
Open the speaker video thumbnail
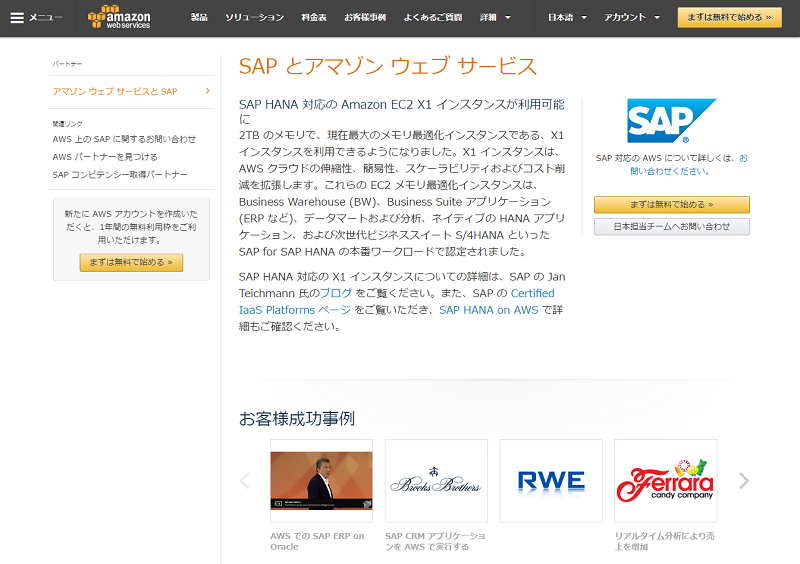coord(321,481)
